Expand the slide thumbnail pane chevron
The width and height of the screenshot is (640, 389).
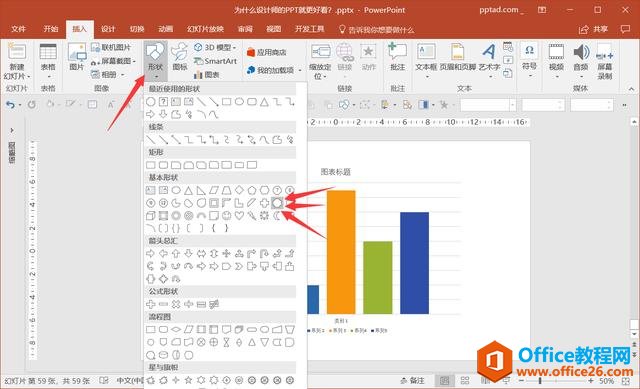(12, 130)
